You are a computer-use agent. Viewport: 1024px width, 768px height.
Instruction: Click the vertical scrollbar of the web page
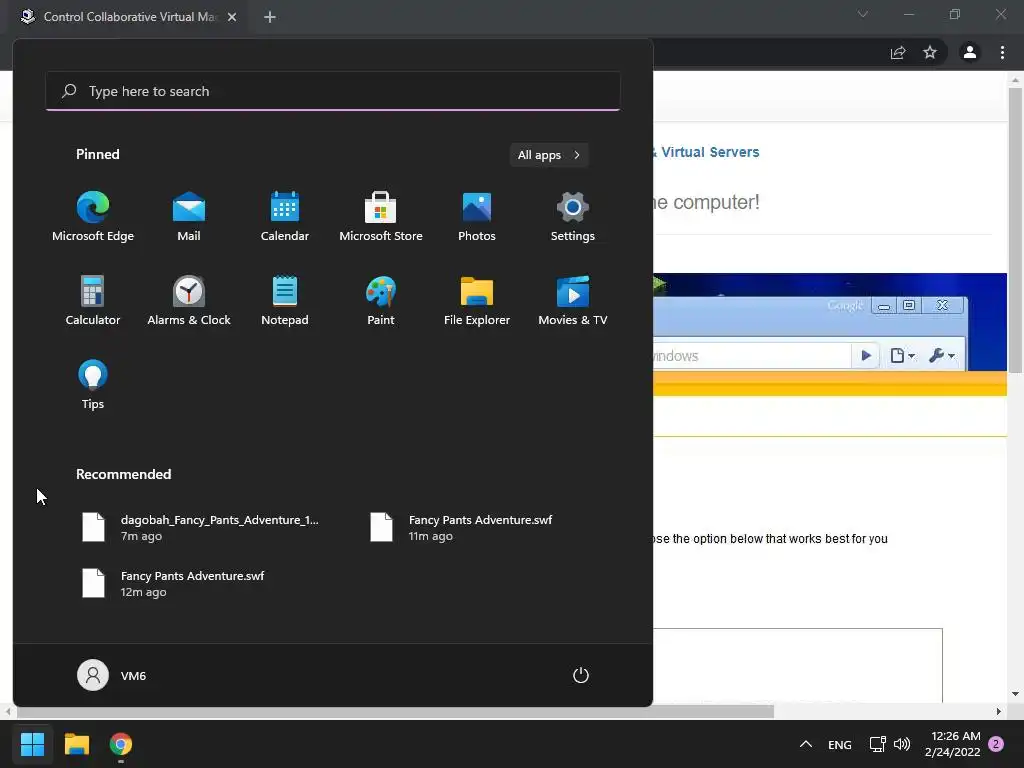(x=1015, y=231)
